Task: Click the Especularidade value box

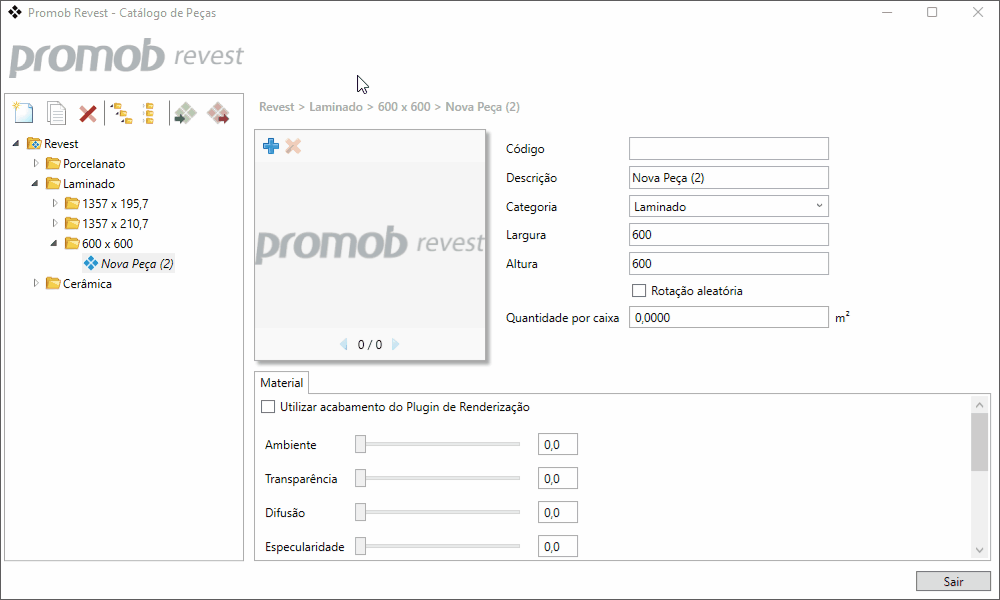Action: (x=557, y=546)
